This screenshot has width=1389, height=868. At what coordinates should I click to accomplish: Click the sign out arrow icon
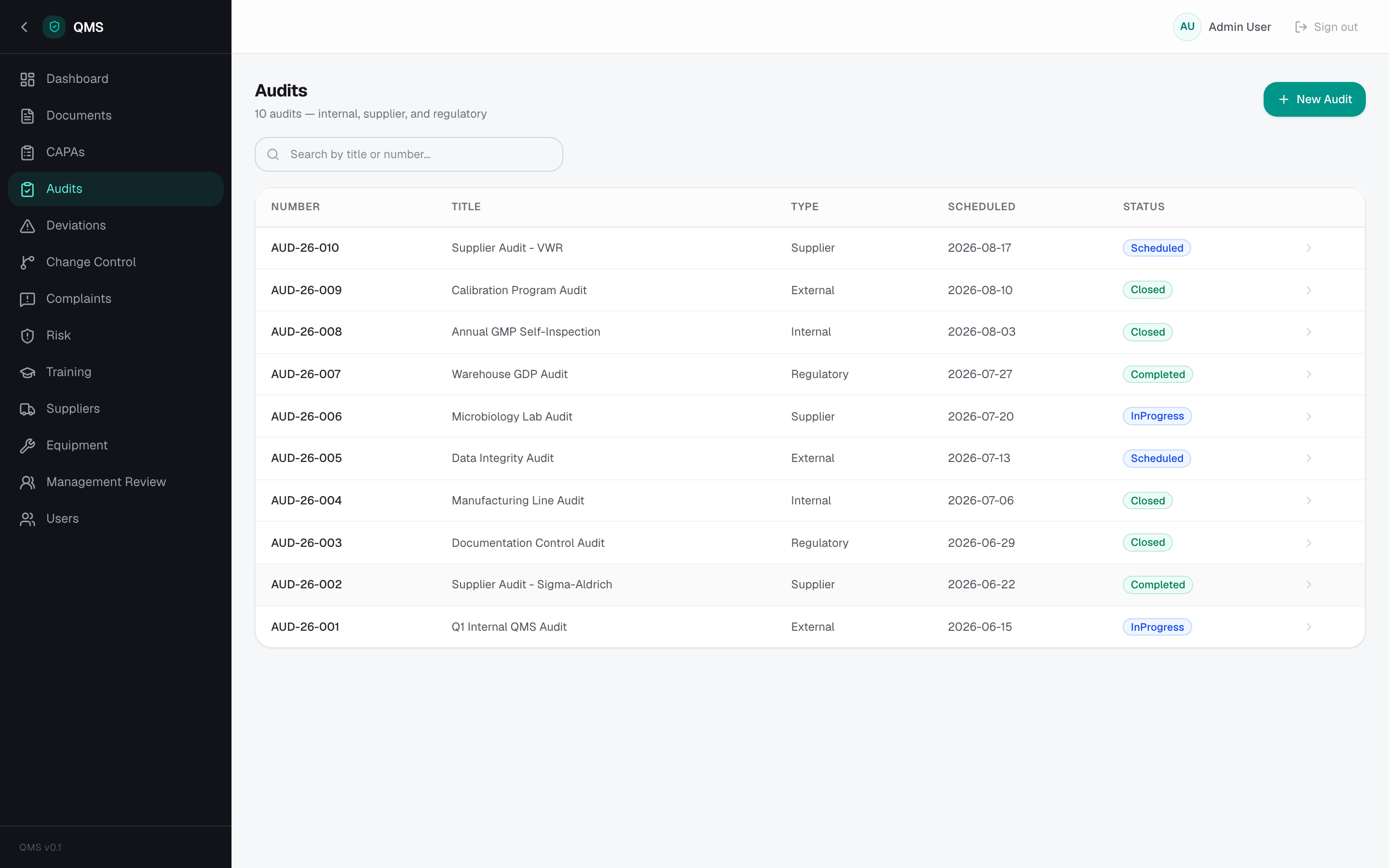click(x=1301, y=27)
